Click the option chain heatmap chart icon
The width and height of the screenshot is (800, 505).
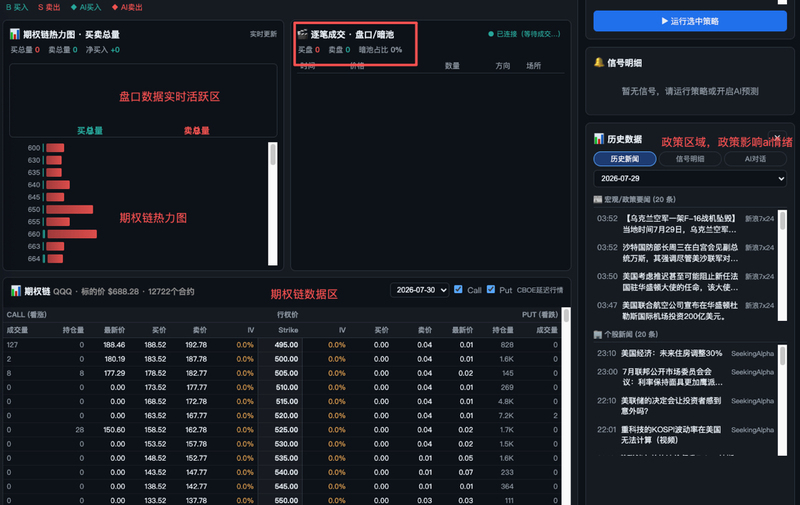15,34
